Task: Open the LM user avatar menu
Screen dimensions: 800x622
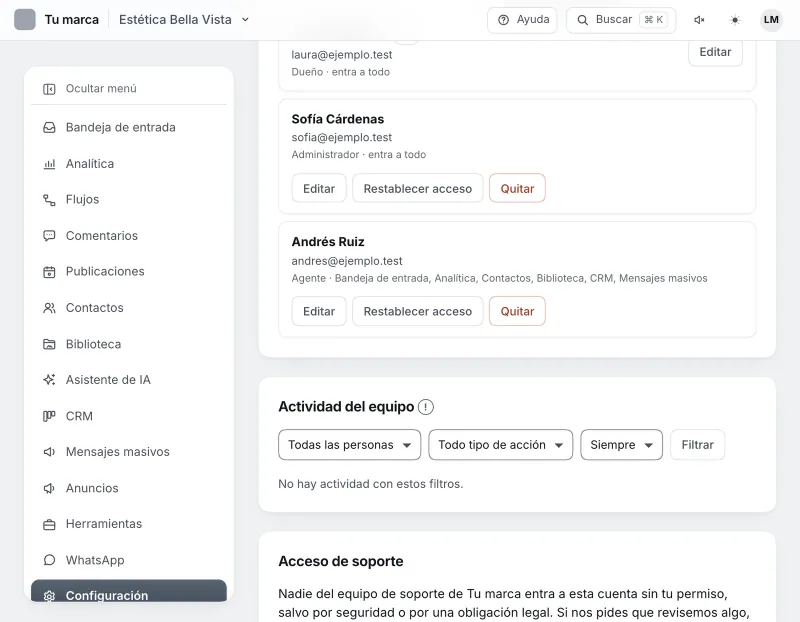Action: point(771,20)
